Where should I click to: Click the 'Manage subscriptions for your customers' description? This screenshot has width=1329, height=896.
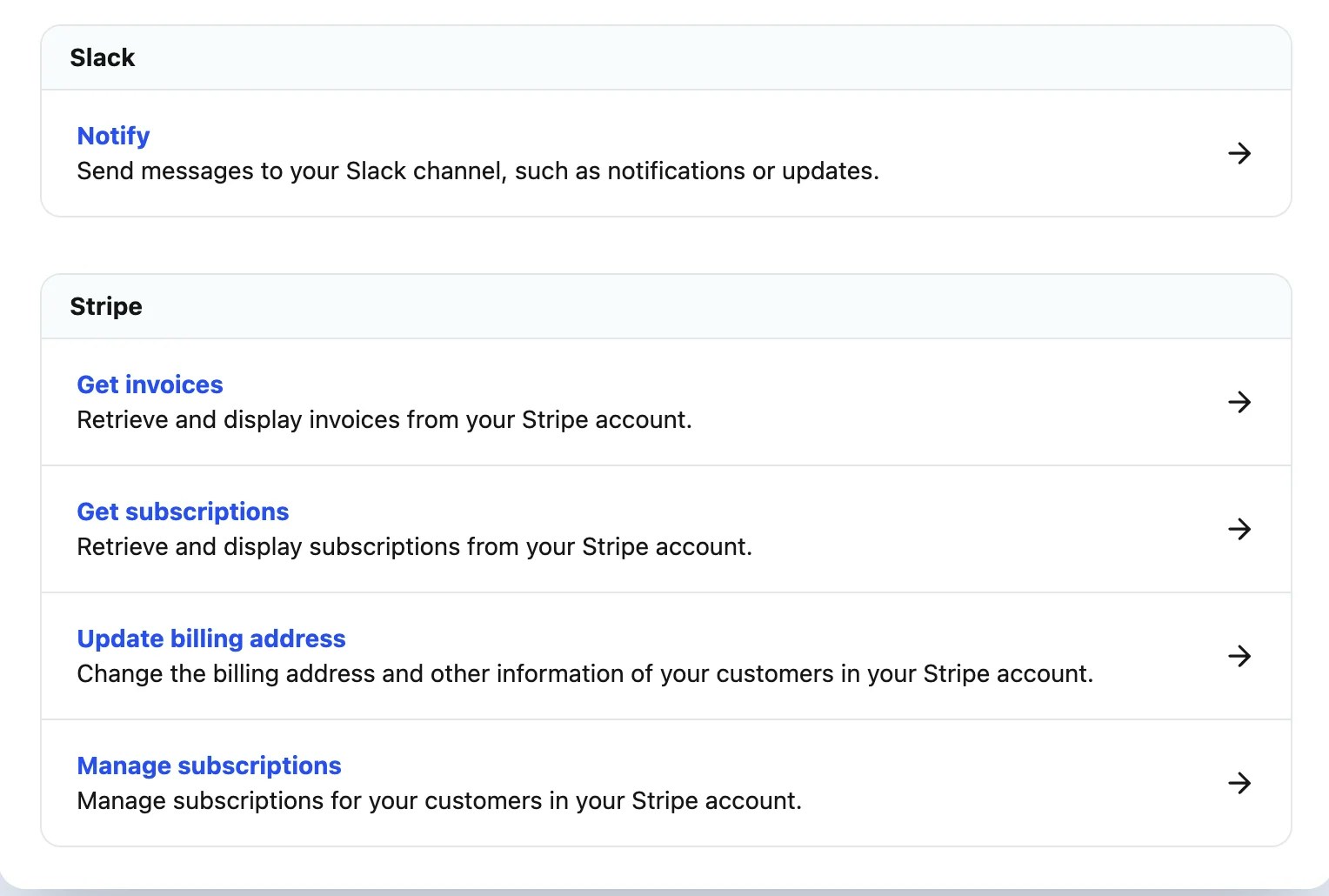click(439, 801)
